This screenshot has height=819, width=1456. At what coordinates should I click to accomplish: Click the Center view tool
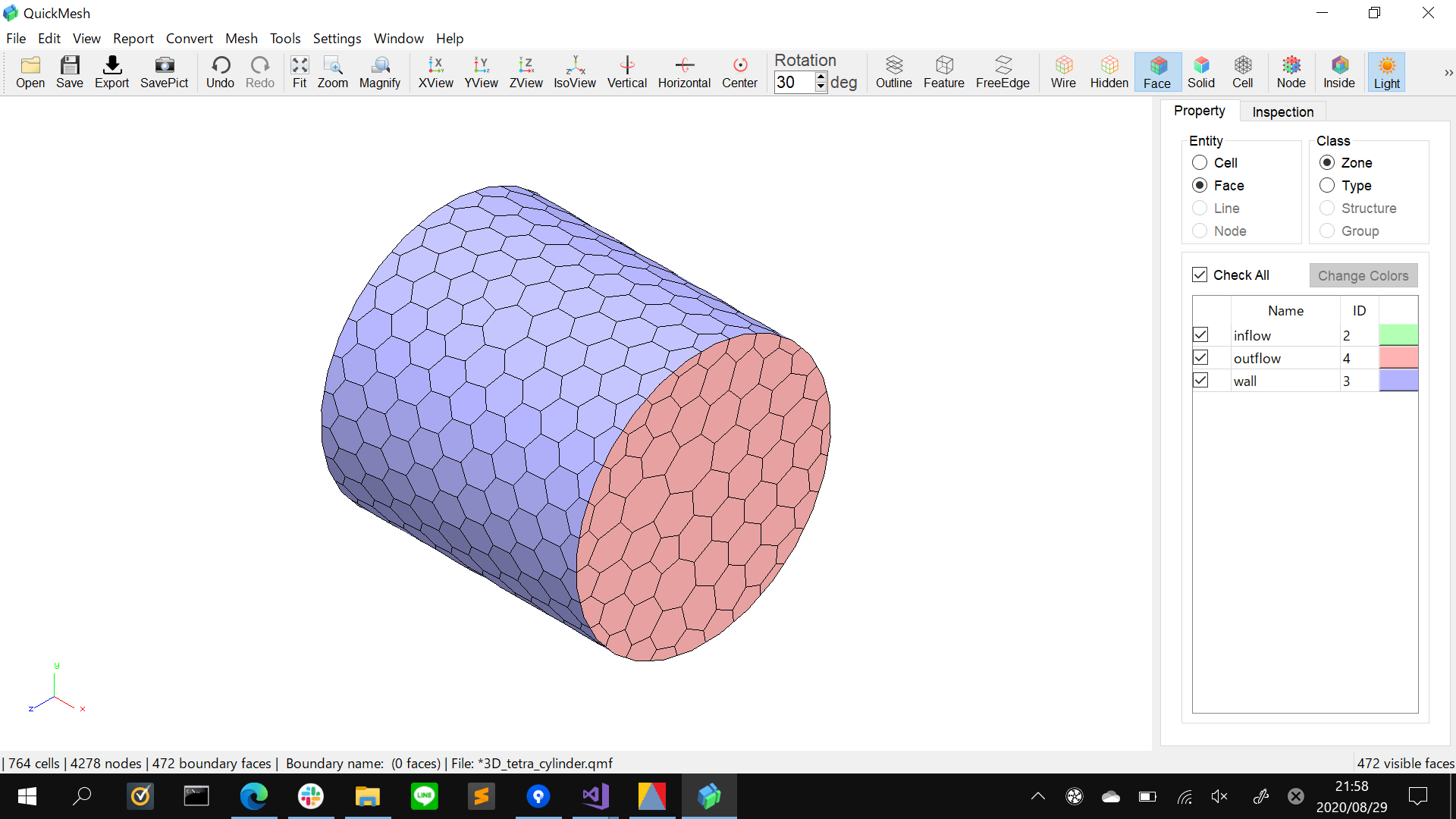(739, 72)
